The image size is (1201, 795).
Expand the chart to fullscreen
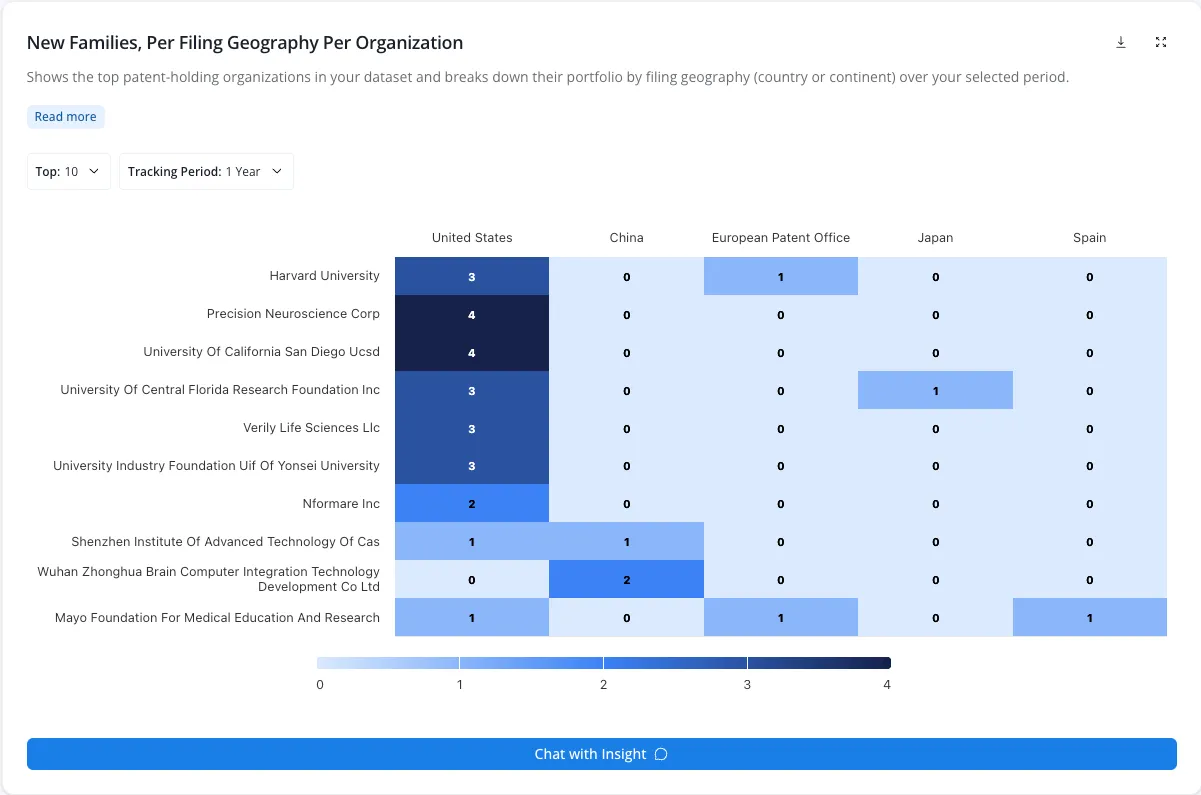point(1161,42)
